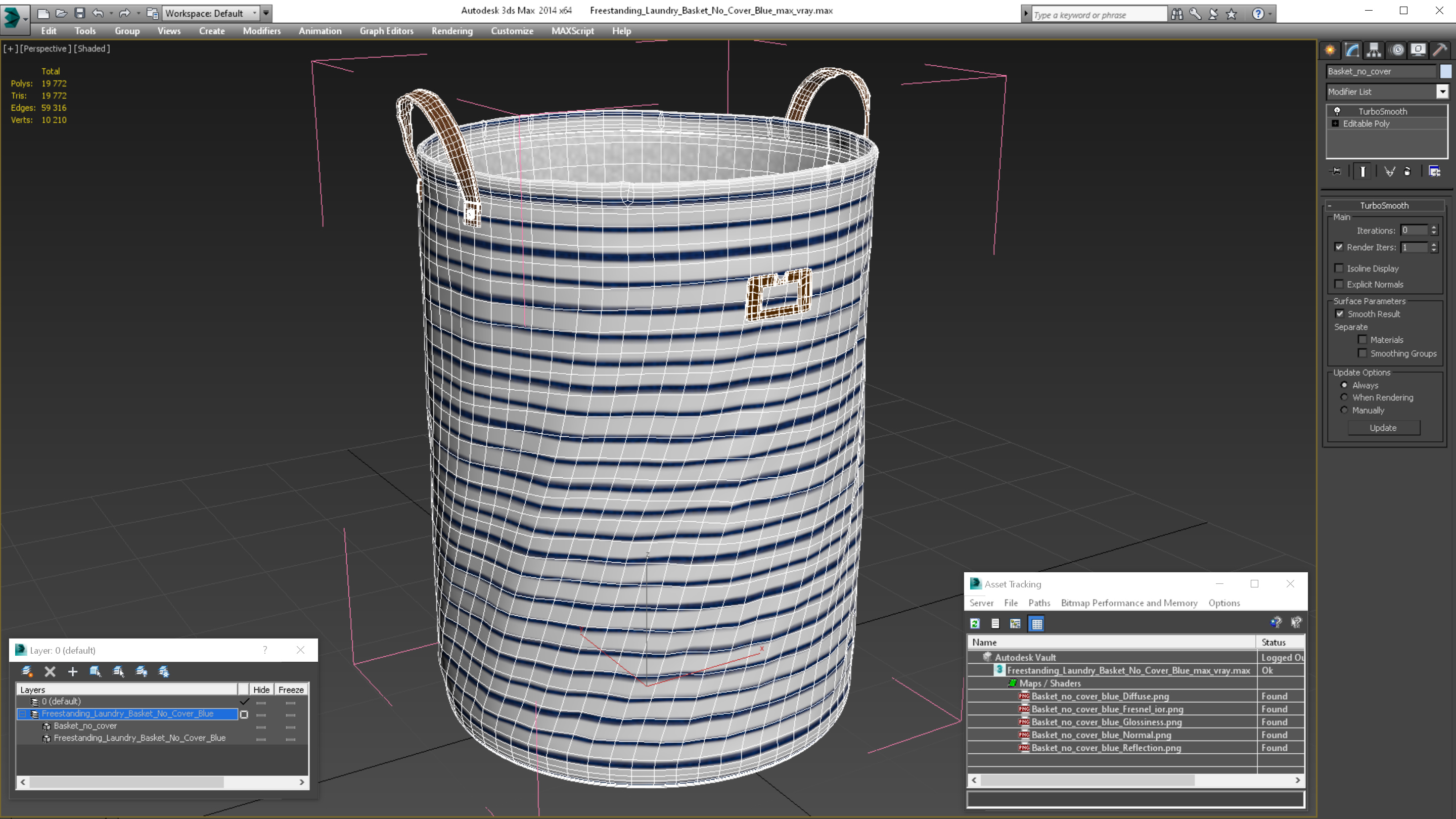Click the Create New Layer icon in Layer dialog
This screenshot has height=819, width=1456.
tap(27, 671)
